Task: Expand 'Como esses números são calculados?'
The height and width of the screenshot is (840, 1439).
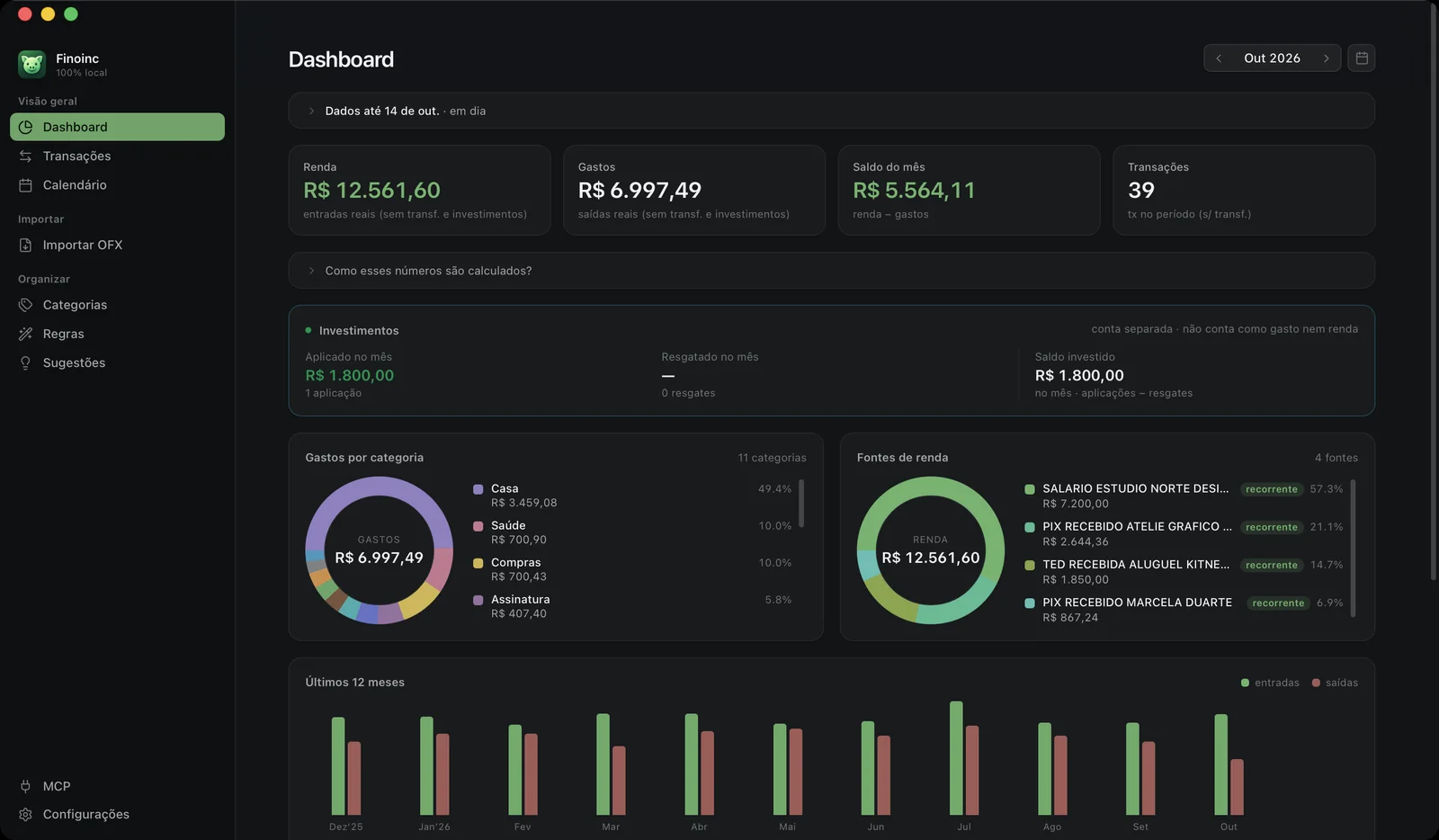Action: (x=831, y=271)
